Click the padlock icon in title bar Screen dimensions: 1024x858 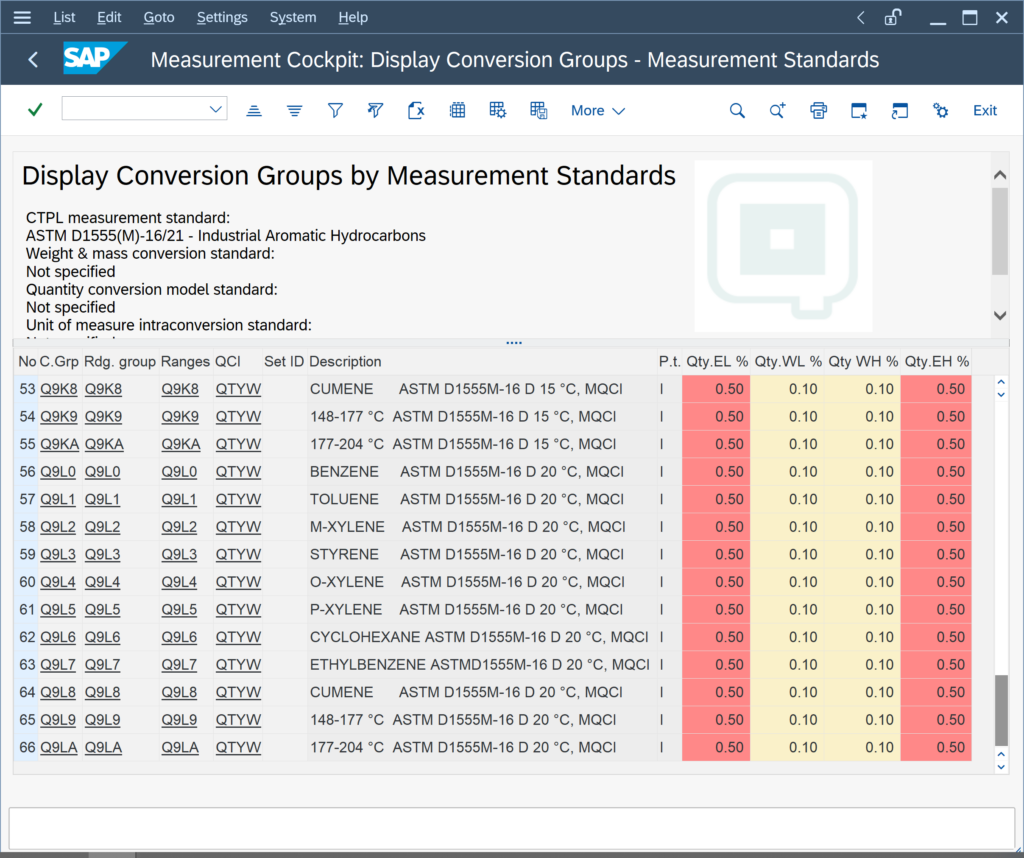click(x=893, y=18)
